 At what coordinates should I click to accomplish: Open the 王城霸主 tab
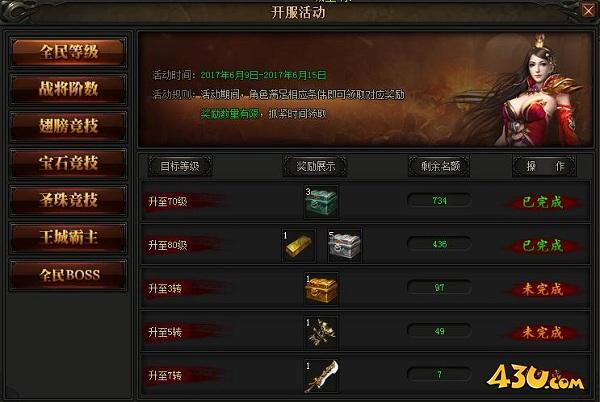[x=68, y=238]
